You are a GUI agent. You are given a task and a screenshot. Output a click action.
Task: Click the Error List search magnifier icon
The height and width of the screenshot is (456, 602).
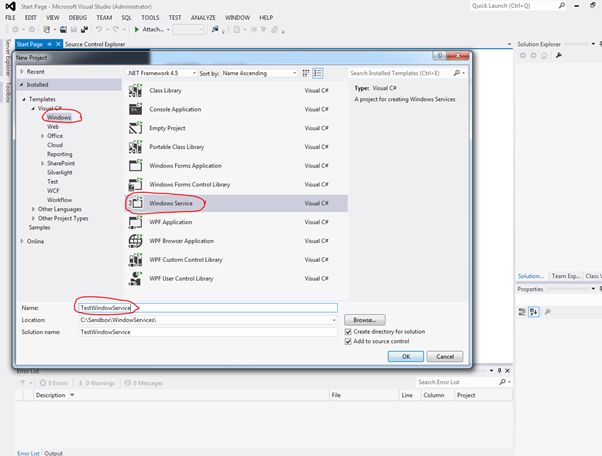(502, 382)
